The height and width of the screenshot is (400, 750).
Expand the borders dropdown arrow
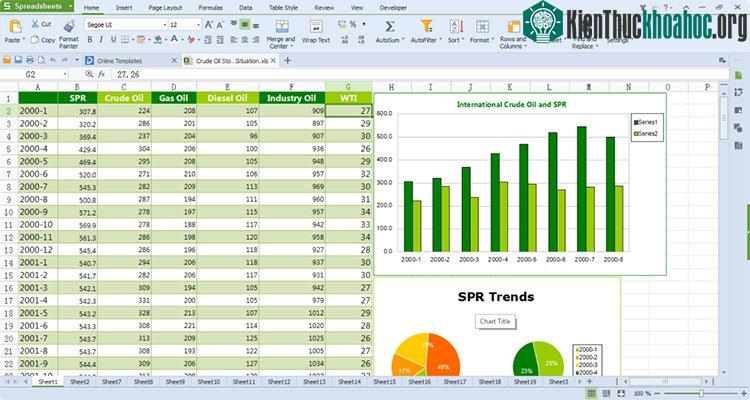[x=132, y=40]
